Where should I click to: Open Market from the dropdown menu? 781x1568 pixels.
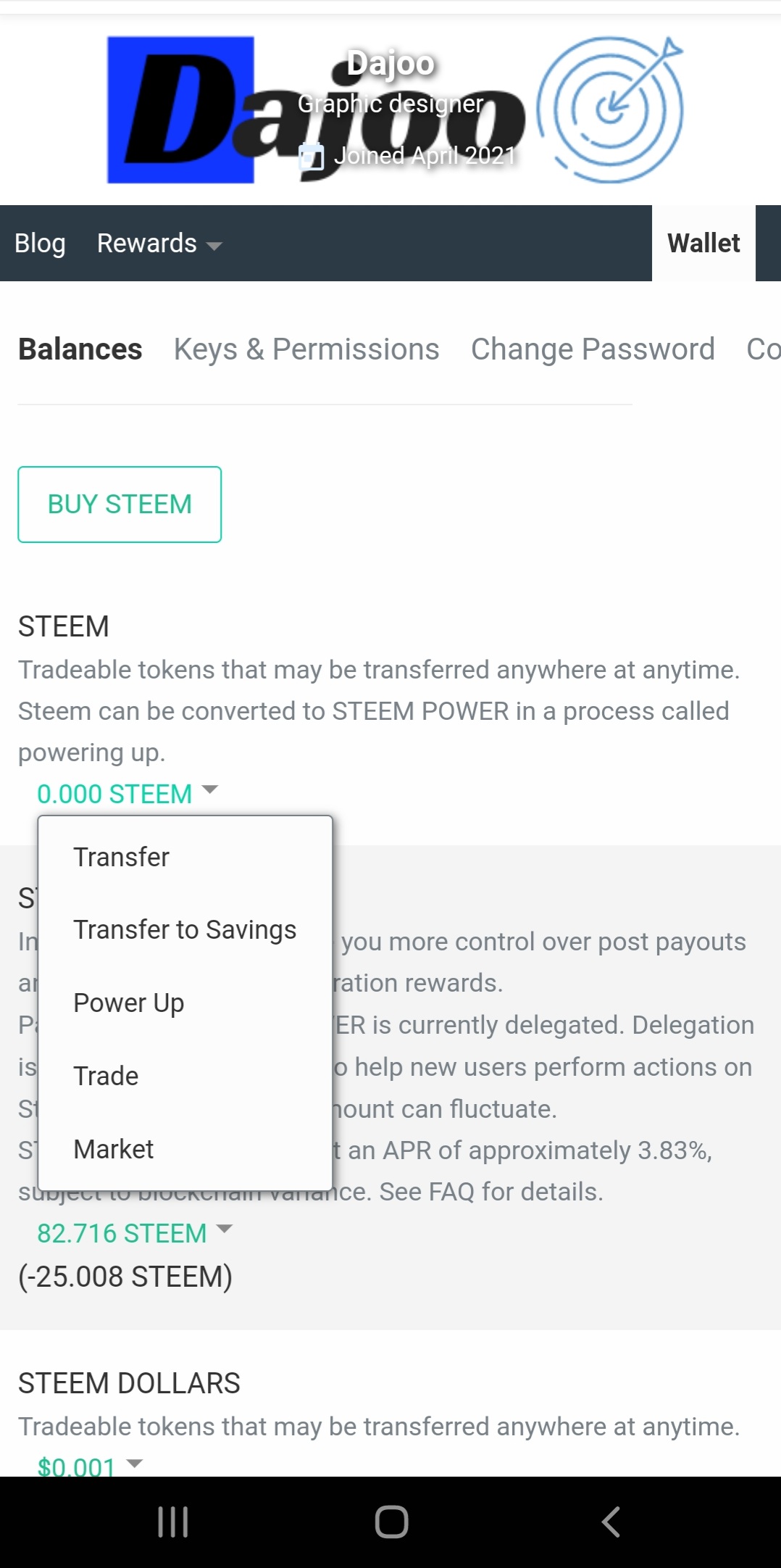click(x=114, y=1149)
